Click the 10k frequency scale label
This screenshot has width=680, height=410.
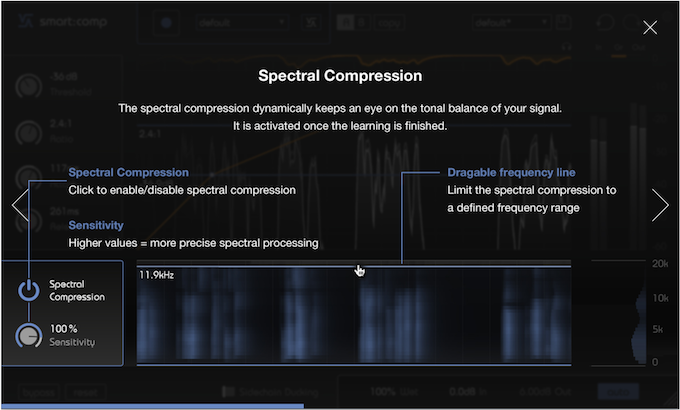tap(660, 298)
